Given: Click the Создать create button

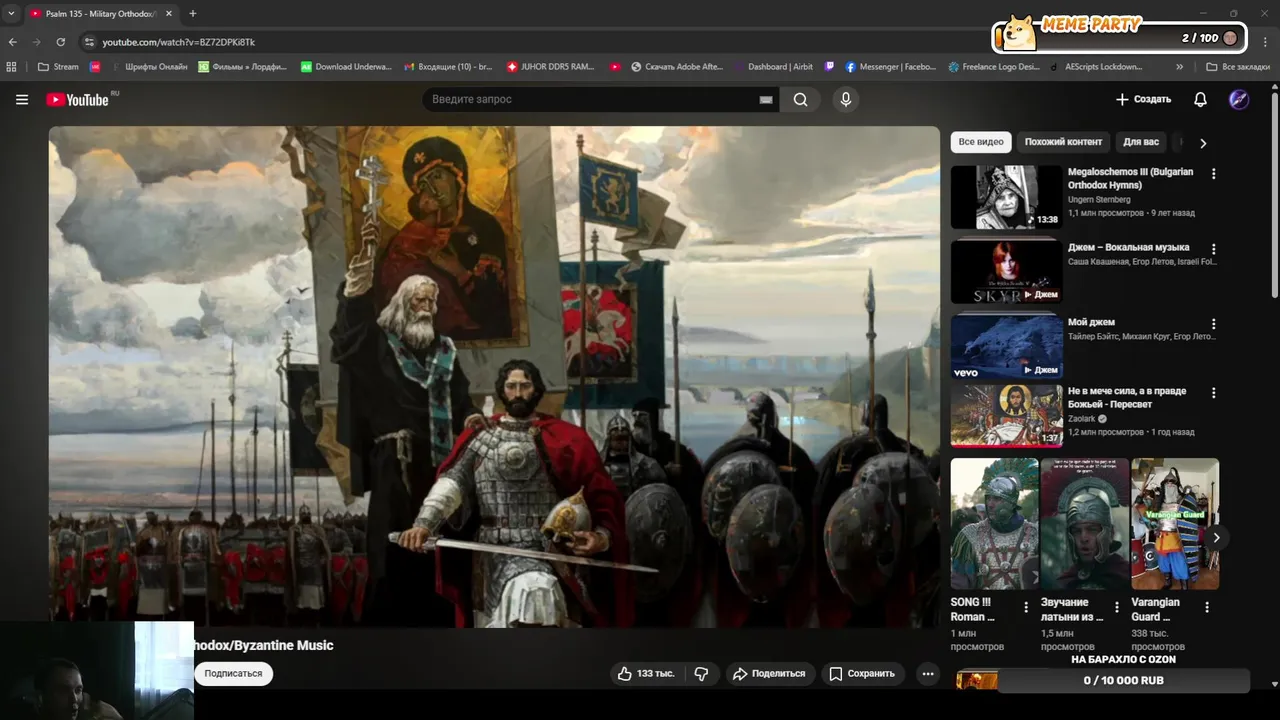Looking at the screenshot, I should pyautogui.click(x=1143, y=99).
